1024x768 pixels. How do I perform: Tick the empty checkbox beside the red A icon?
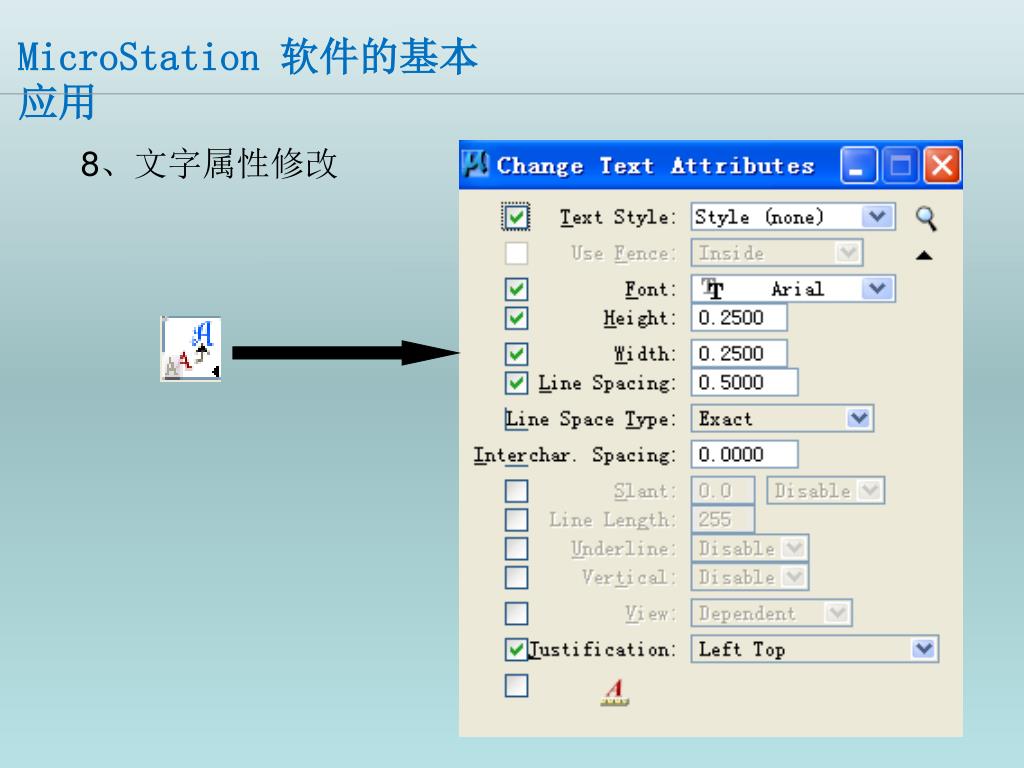(x=516, y=686)
